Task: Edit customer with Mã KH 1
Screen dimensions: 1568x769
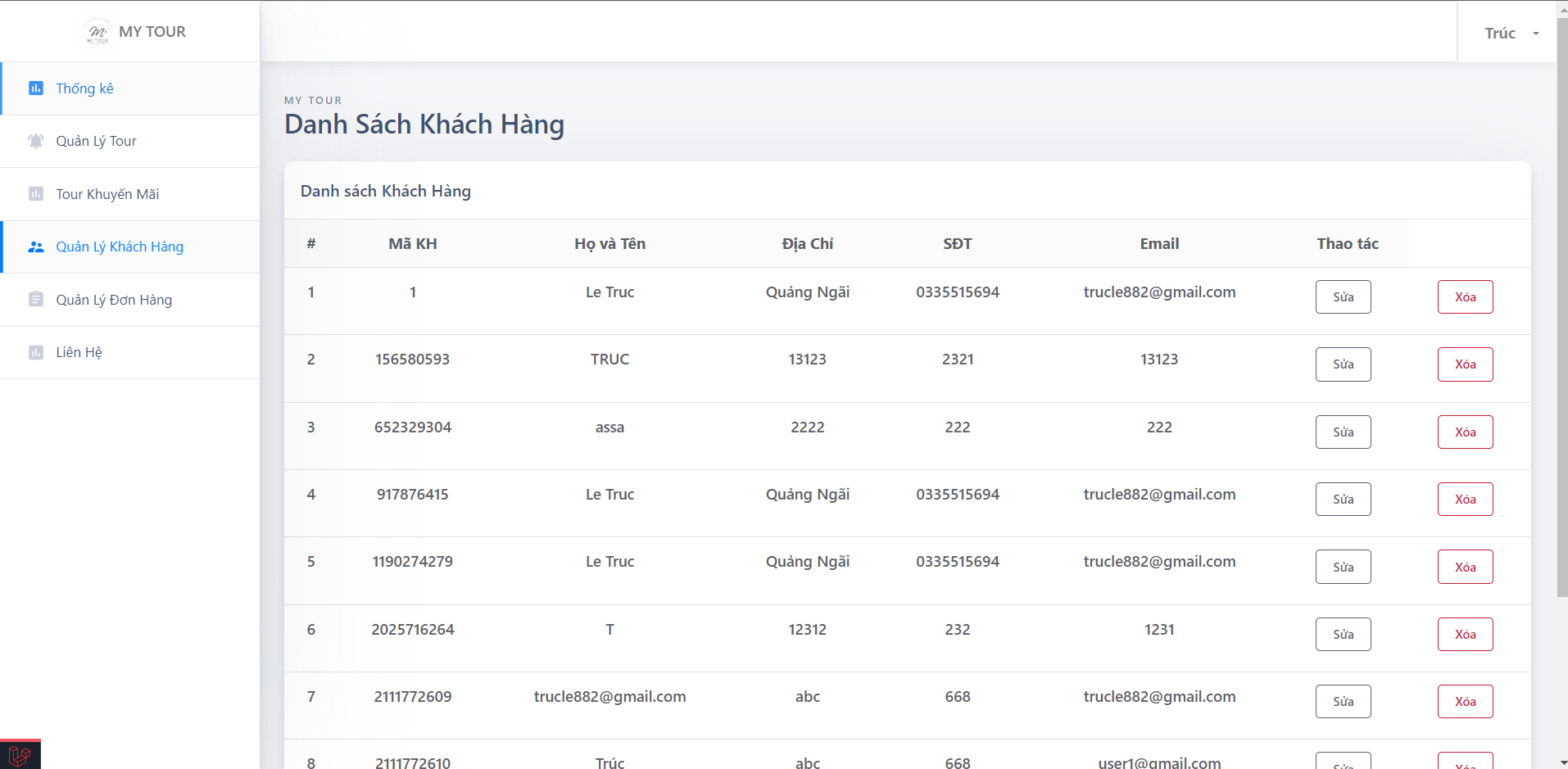Action: pyautogui.click(x=1343, y=297)
